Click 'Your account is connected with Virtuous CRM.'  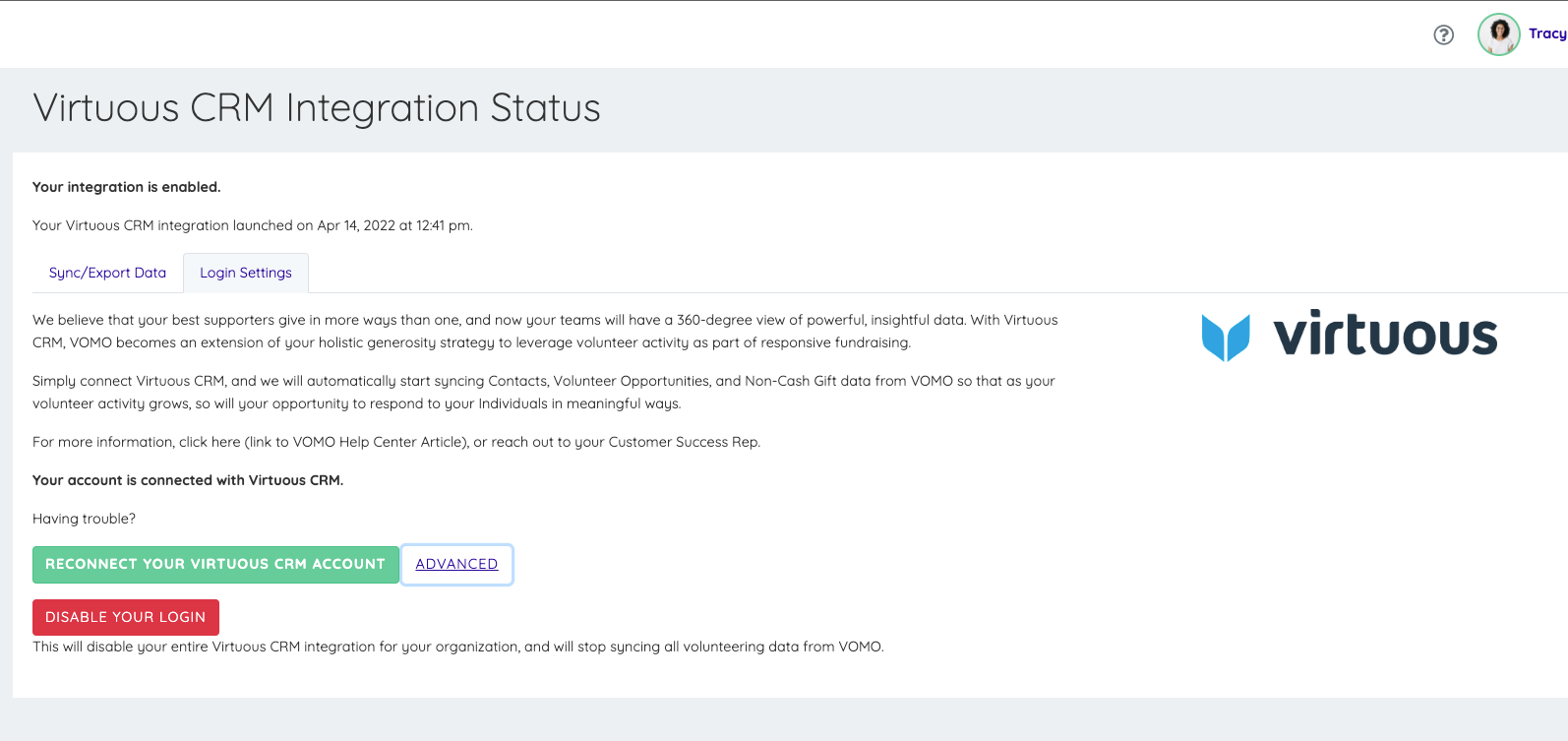click(188, 480)
